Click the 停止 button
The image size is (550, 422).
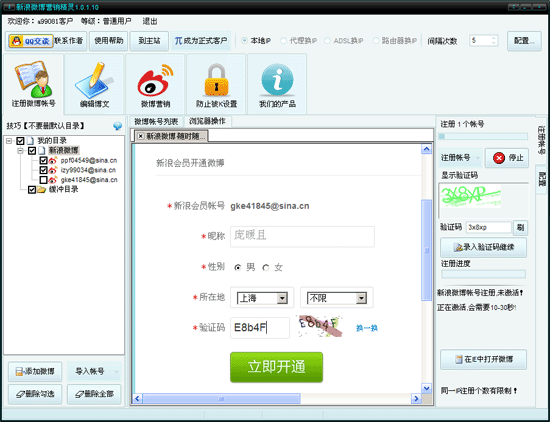[x=507, y=158]
